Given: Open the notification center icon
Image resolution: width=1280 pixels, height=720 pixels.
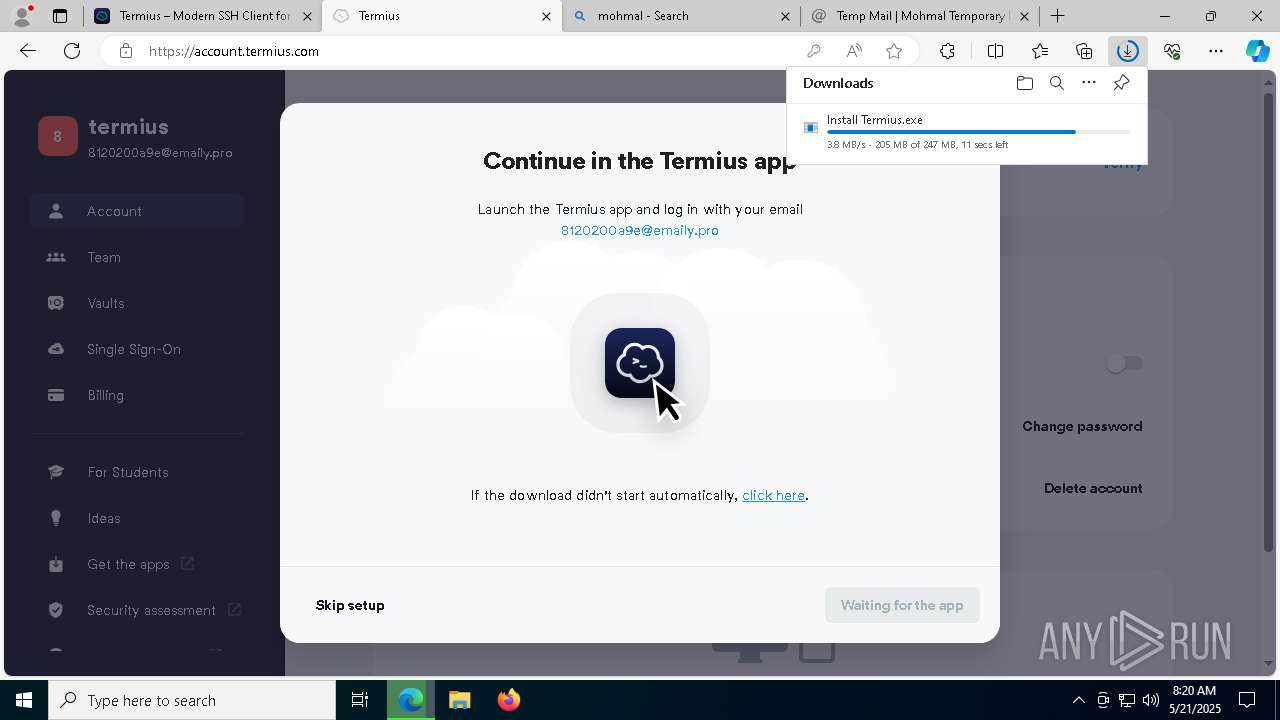Looking at the screenshot, I should 1247,700.
